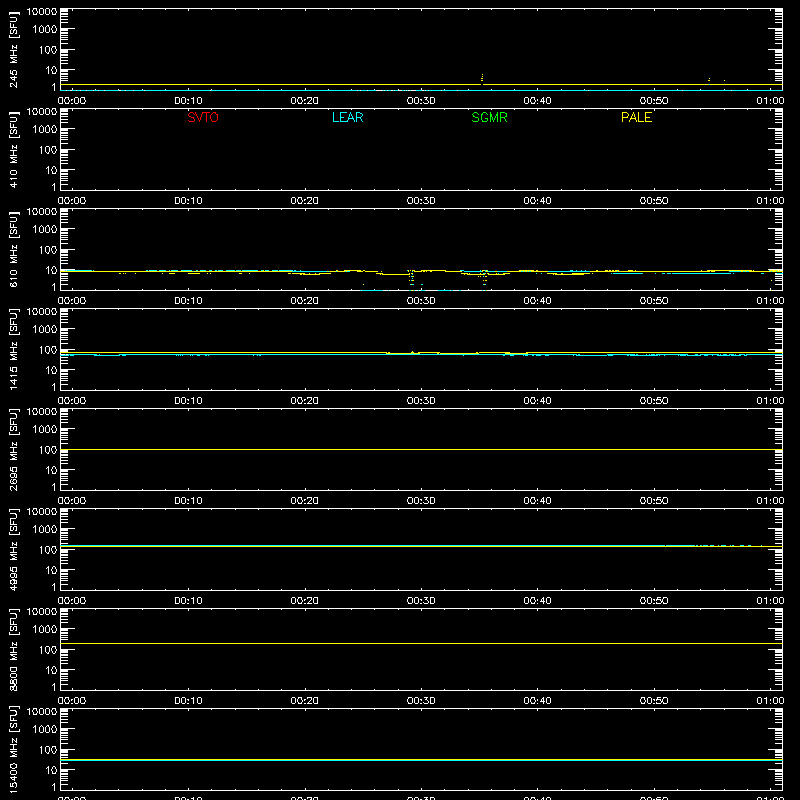Image resolution: width=800 pixels, height=800 pixels.
Task: Click the 10000 tick label on 245 MHz axis
Action: pyautogui.click(x=42, y=12)
